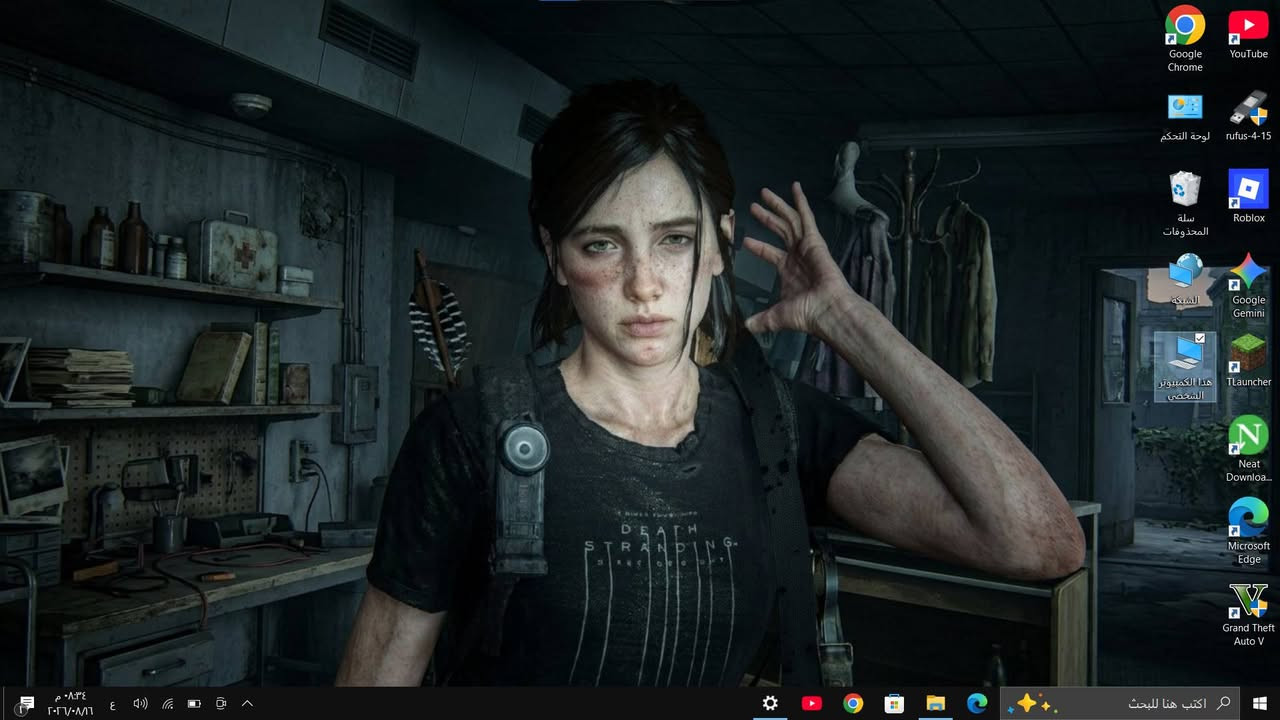Launch Edge from the taskbar
This screenshot has height=720, width=1280.
pyautogui.click(x=977, y=704)
